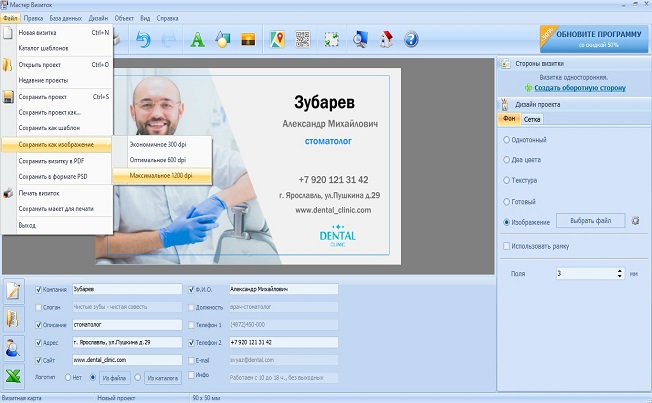Toggle the Адрес checkbox

(x=39, y=343)
